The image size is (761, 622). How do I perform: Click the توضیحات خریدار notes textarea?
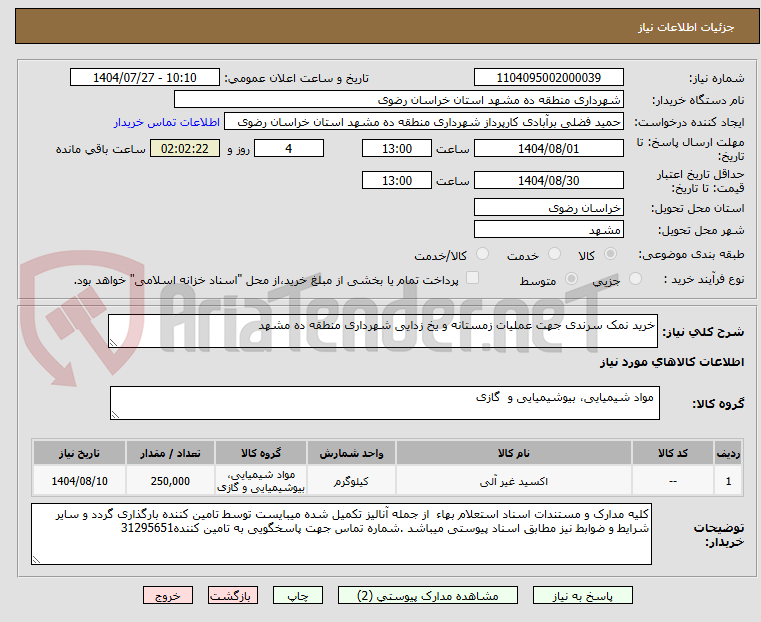342,534
